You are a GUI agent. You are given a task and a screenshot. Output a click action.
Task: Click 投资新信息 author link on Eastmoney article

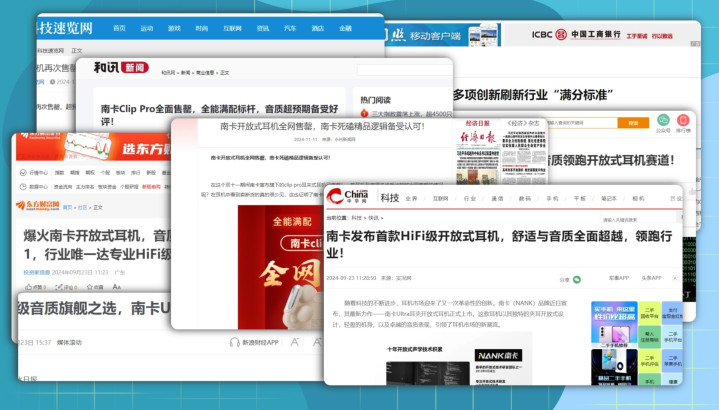pyautogui.click(x=37, y=272)
